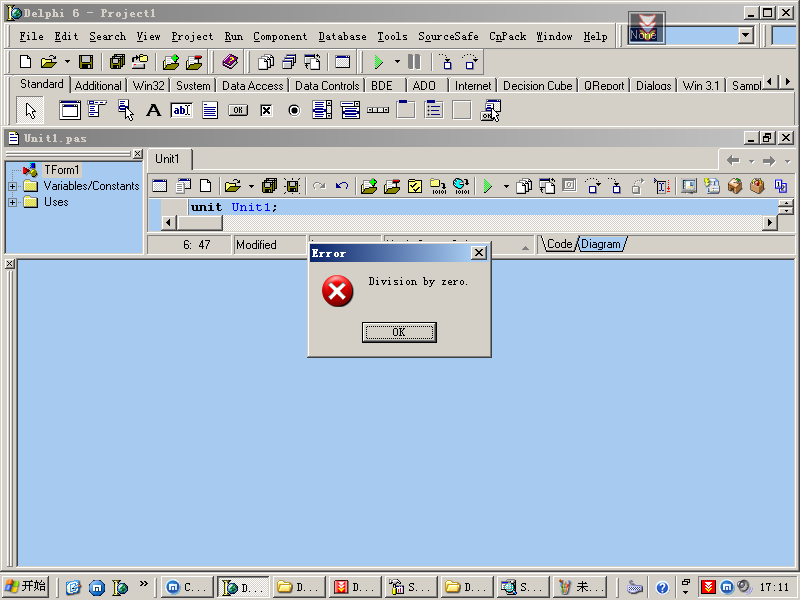Select the arrow pointer tool in the palette

31,110
